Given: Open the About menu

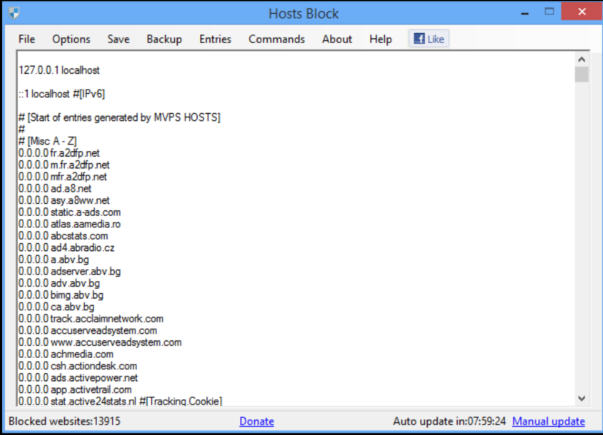Looking at the screenshot, I should click(337, 39).
